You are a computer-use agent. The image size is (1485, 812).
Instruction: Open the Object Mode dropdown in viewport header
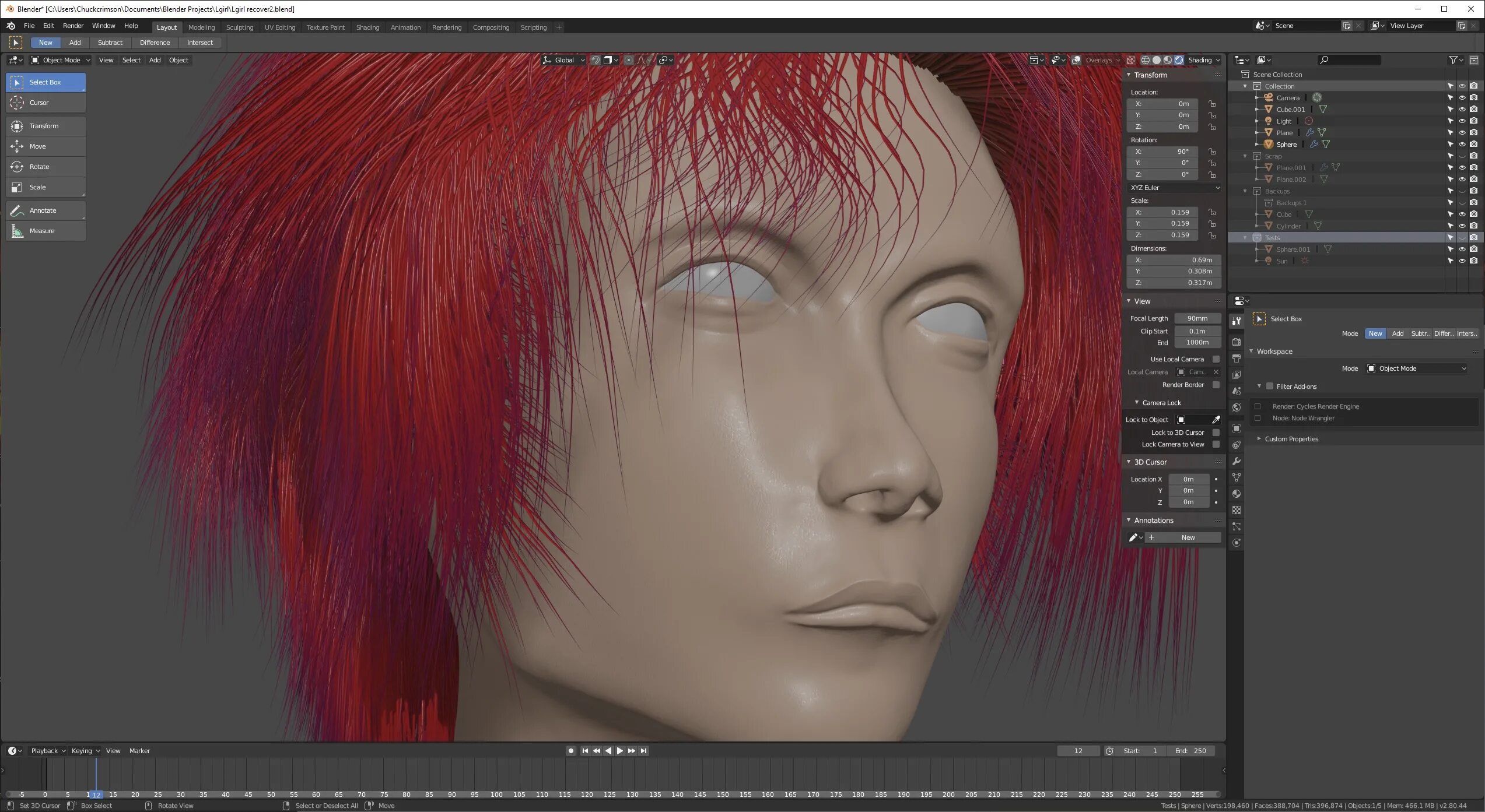(61, 60)
